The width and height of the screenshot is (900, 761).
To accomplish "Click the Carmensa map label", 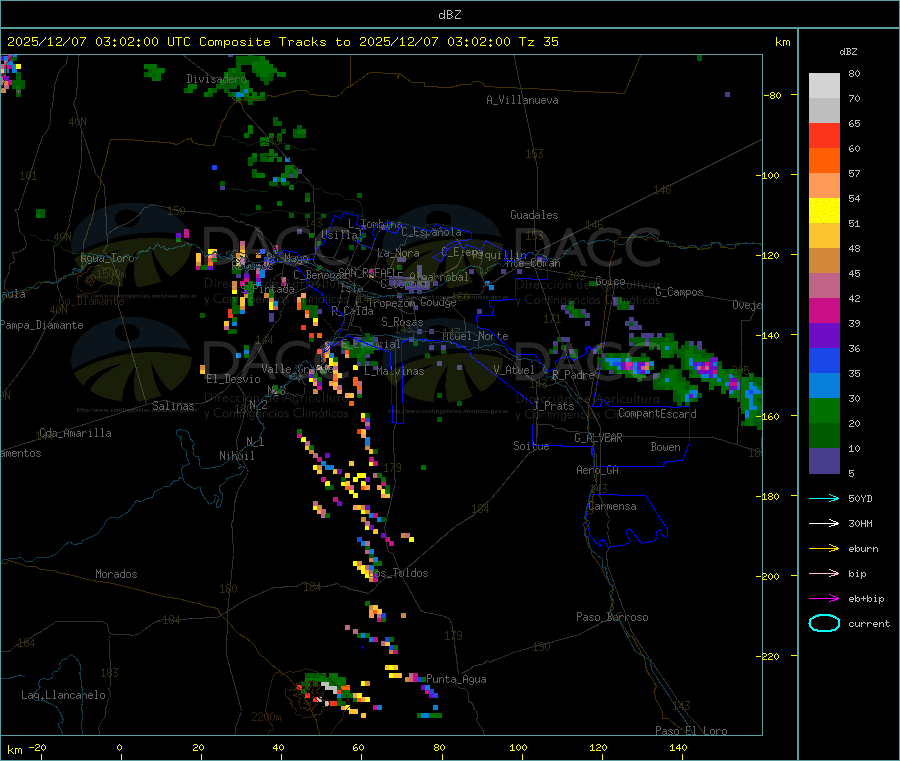I will click(612, 506).
